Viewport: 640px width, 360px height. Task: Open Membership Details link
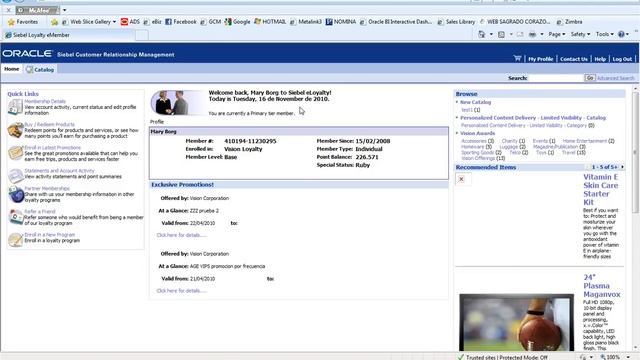pyautogui.click(x=45, y=101)
